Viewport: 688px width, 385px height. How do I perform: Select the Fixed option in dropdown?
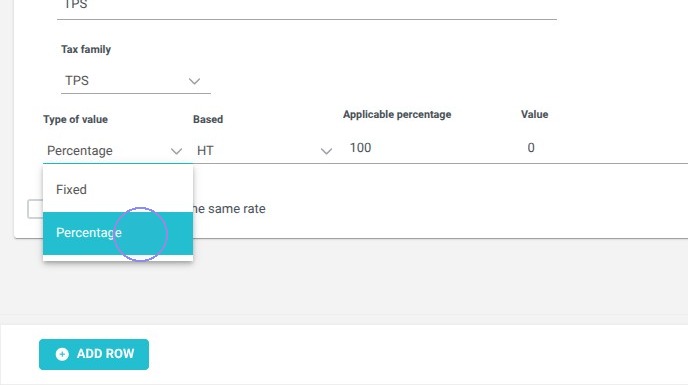click(x=118, y=190)
